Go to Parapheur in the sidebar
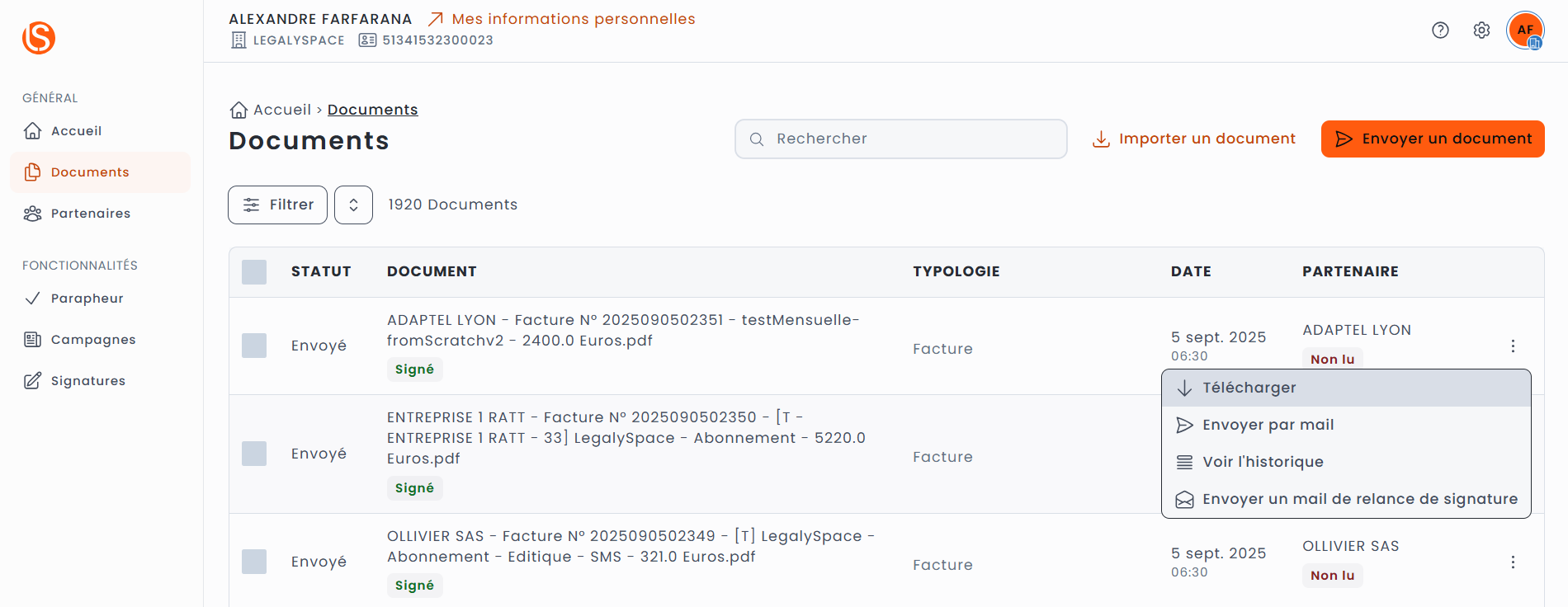 click(87, 299)
